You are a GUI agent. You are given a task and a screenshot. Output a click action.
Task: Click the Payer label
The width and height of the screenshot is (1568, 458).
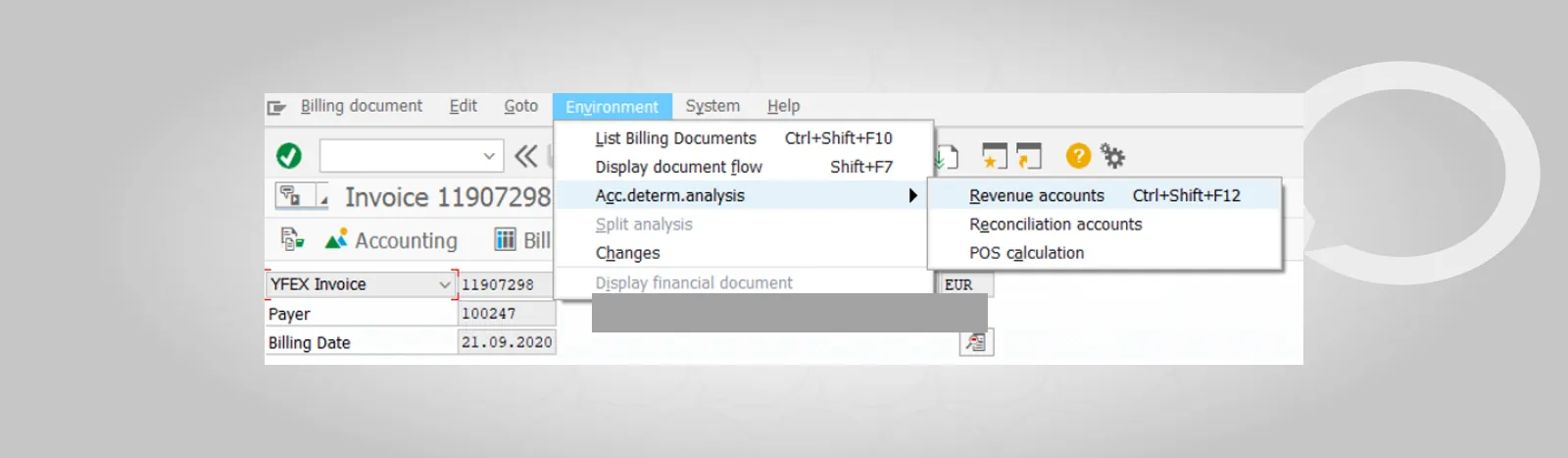(x=289, y=314)
